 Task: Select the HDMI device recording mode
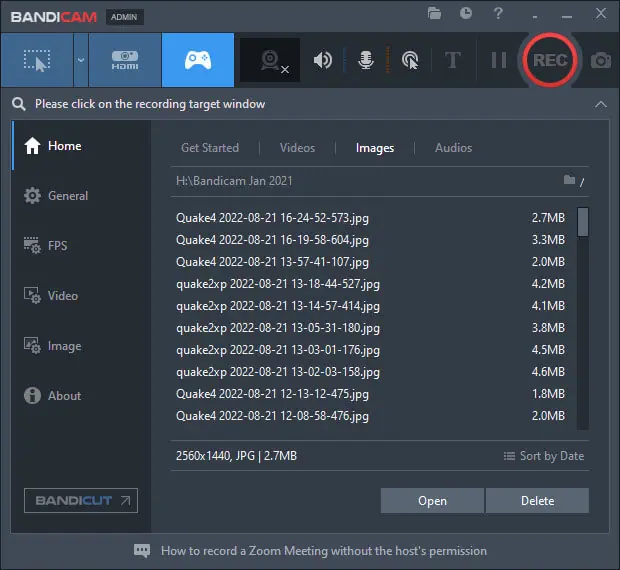125,60
